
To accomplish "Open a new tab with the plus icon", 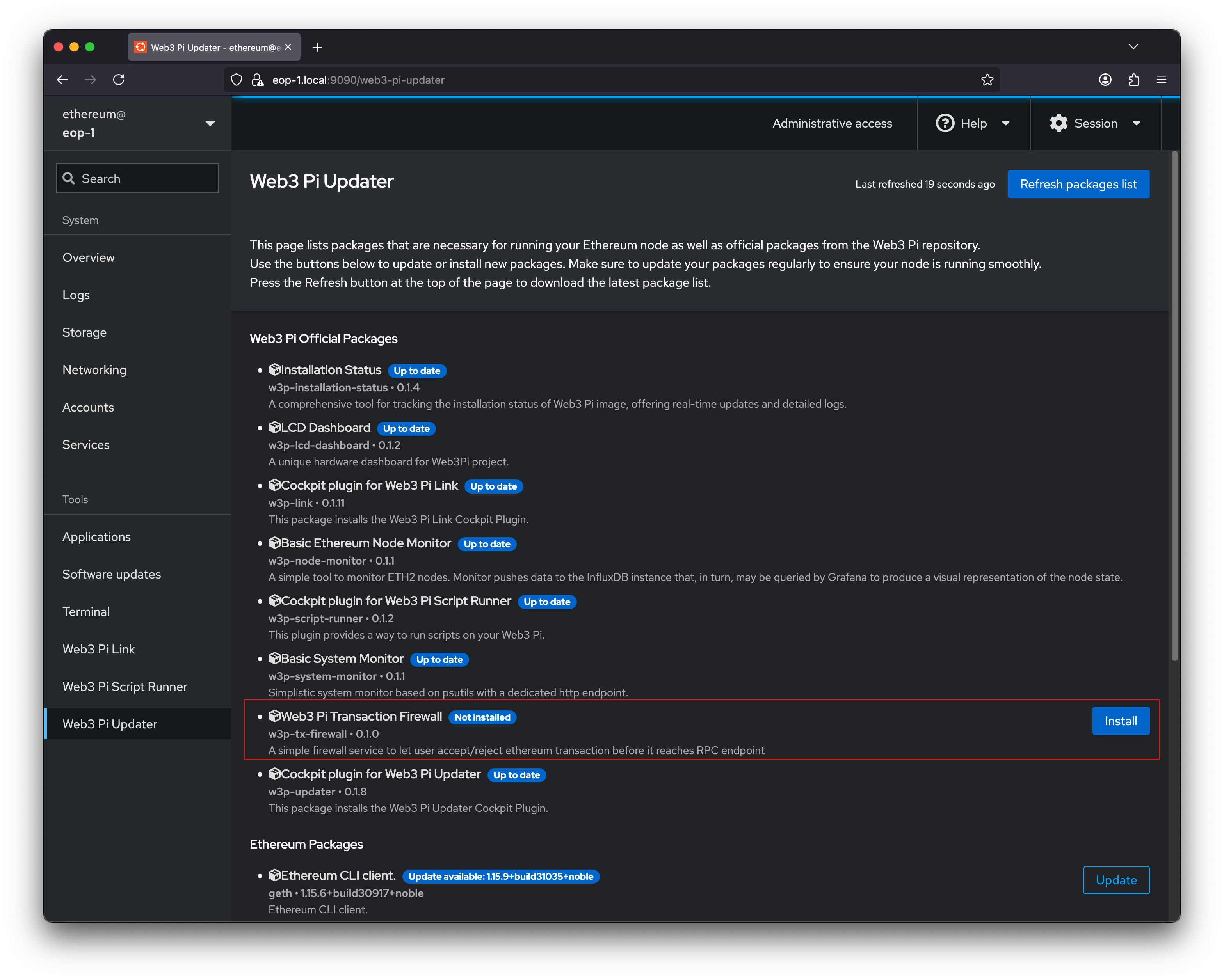I will 317,48.
